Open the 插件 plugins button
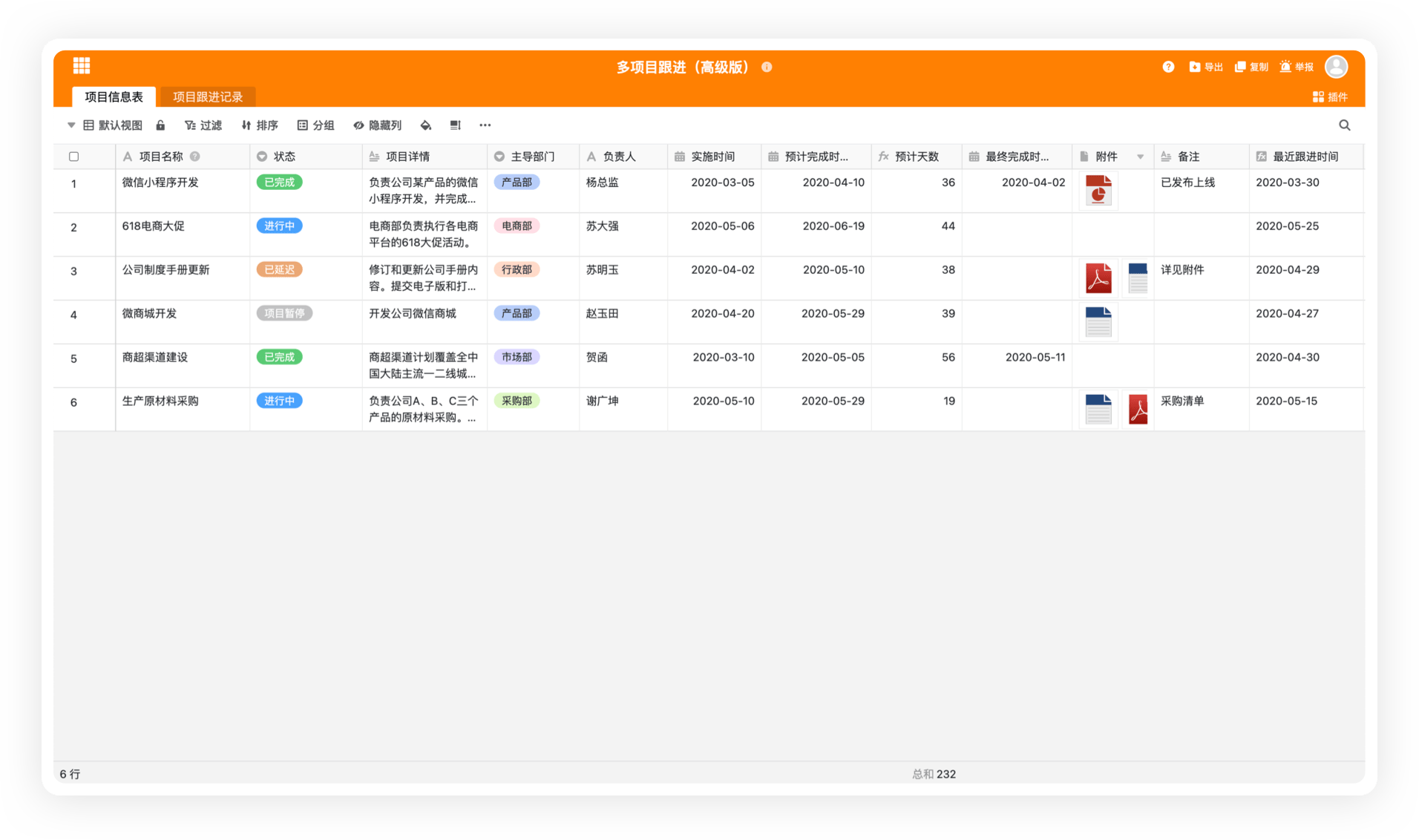This screenshot has width=1419, height=840. (x=1330, y=96)
